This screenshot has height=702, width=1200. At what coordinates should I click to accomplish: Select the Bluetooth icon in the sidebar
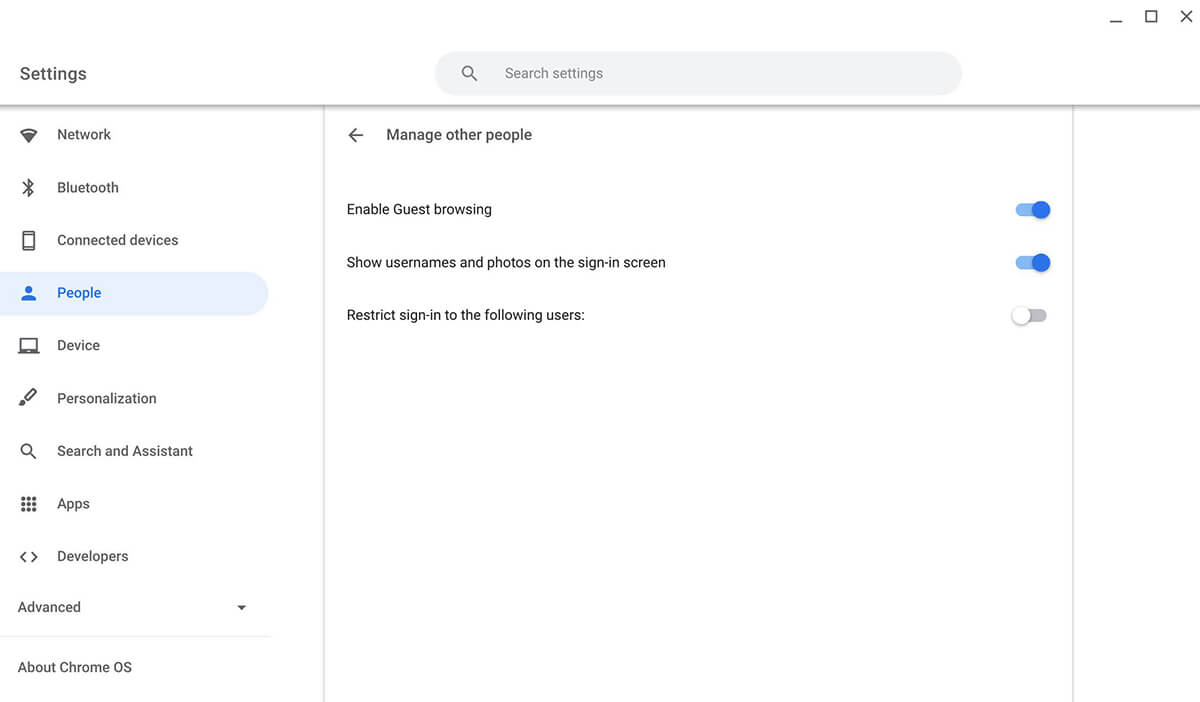(x=28, y=187)
